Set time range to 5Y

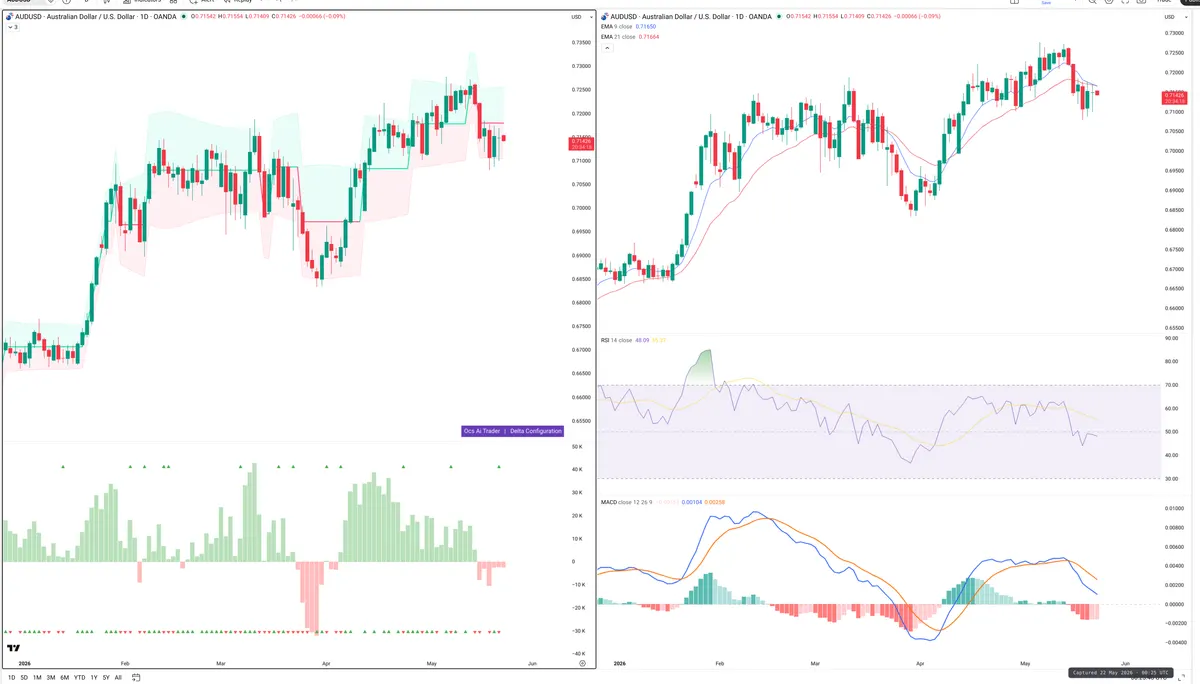click(106, 677)
